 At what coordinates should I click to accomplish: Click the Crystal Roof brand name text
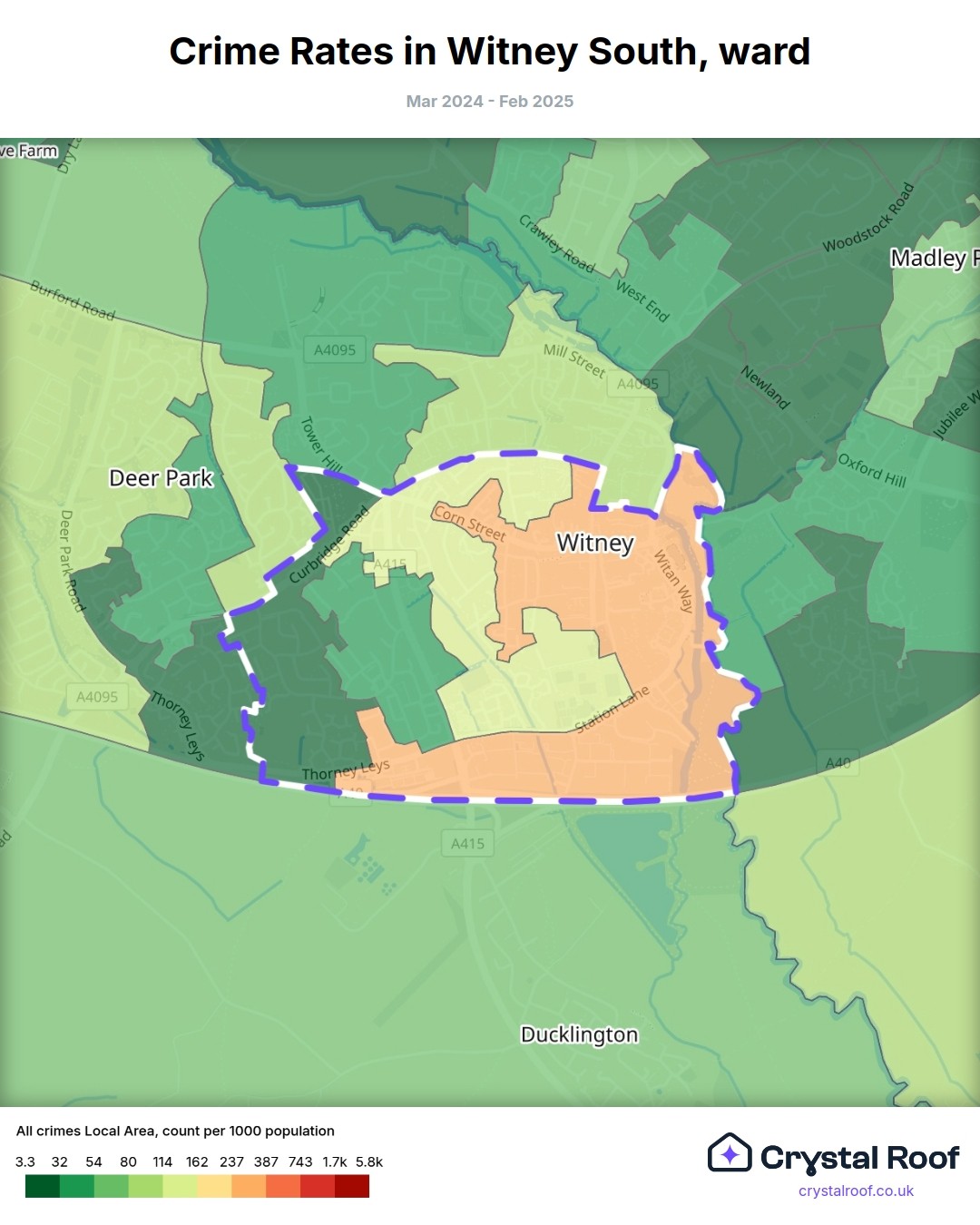click(x=859, y=1158)
